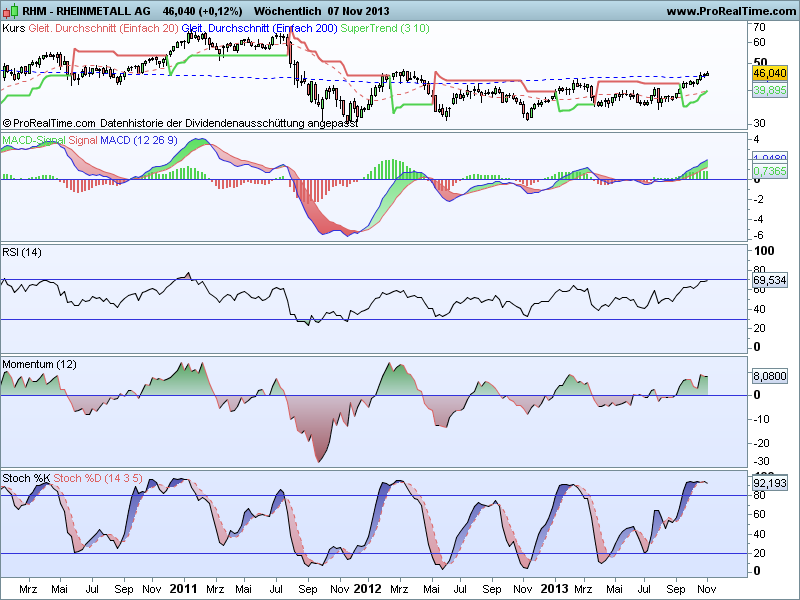
Task: Click the -30 level on Momentum scale
Action: (x=761, y=461)
